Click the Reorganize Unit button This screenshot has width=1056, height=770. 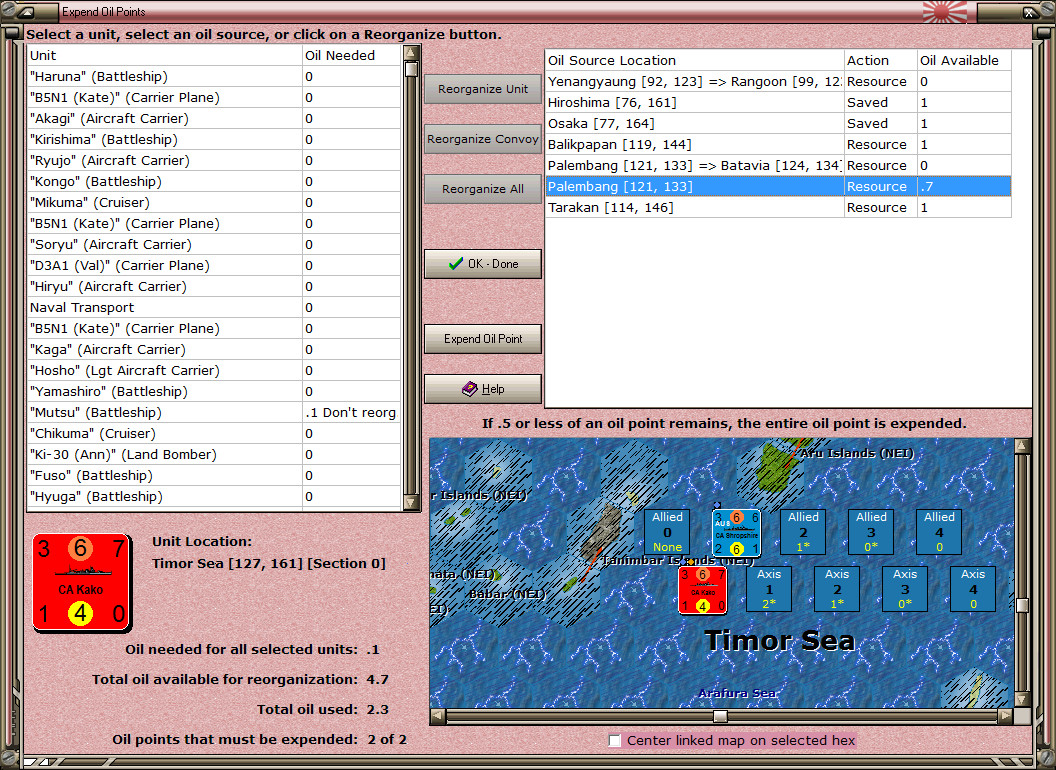483,89
